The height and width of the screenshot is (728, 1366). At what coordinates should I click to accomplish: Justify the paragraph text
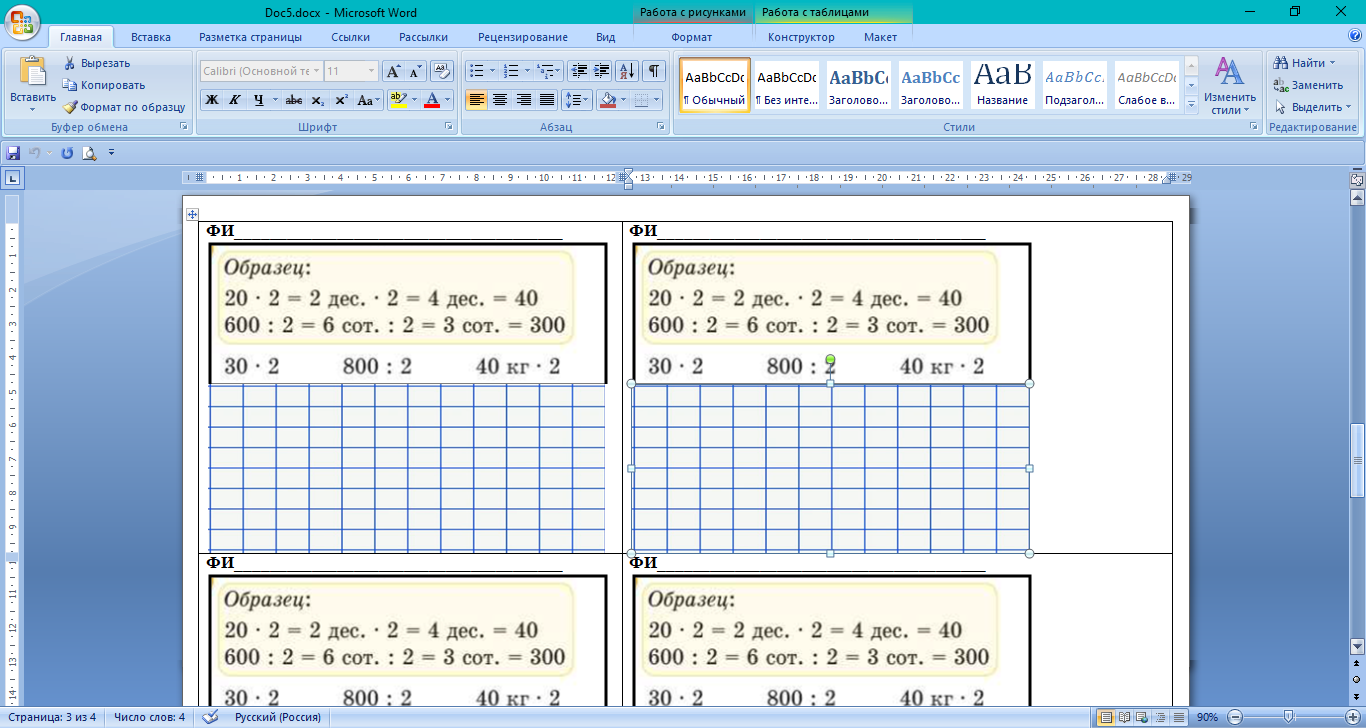point(547,100)
